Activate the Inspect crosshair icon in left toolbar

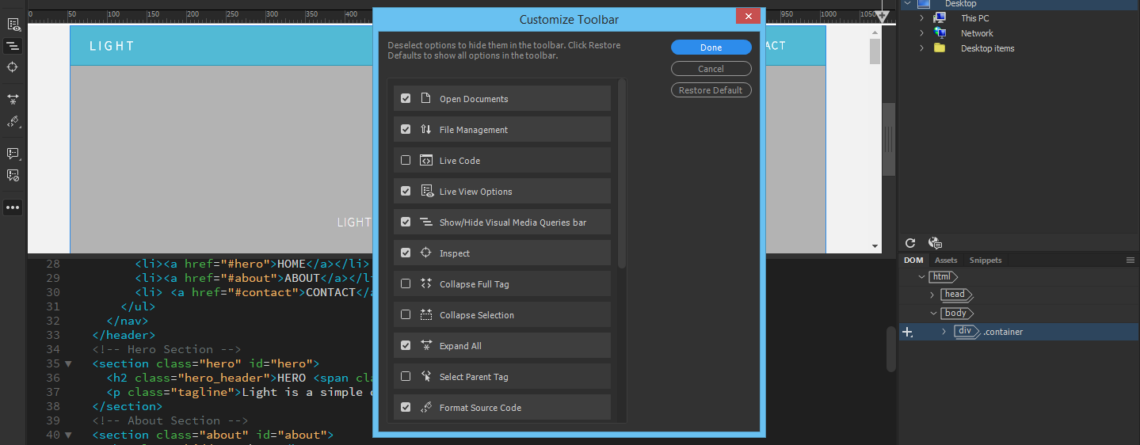tap(13, 67)
